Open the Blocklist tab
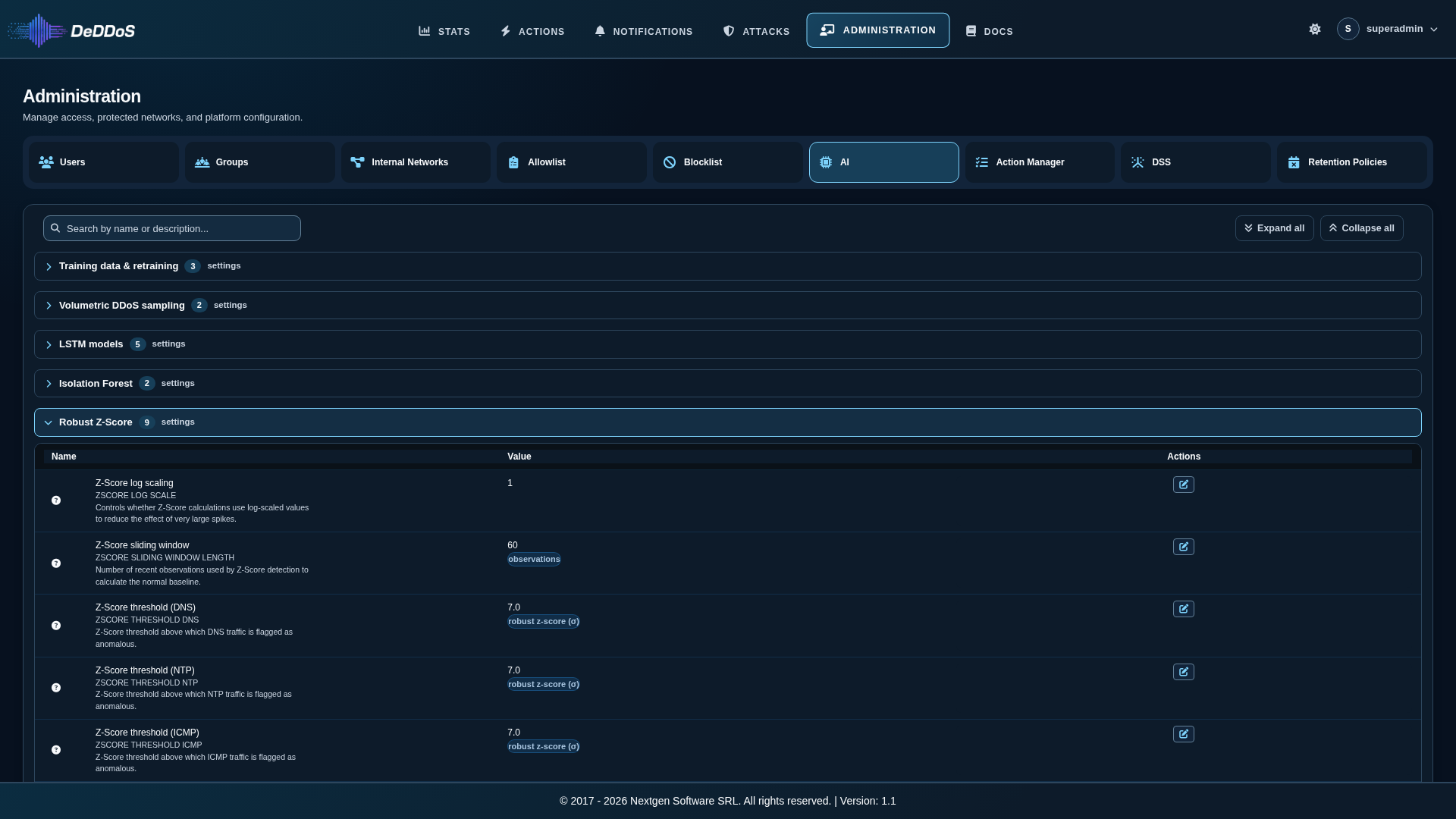Viewport: 1456px width, 819px height. [x=728, y=162]
